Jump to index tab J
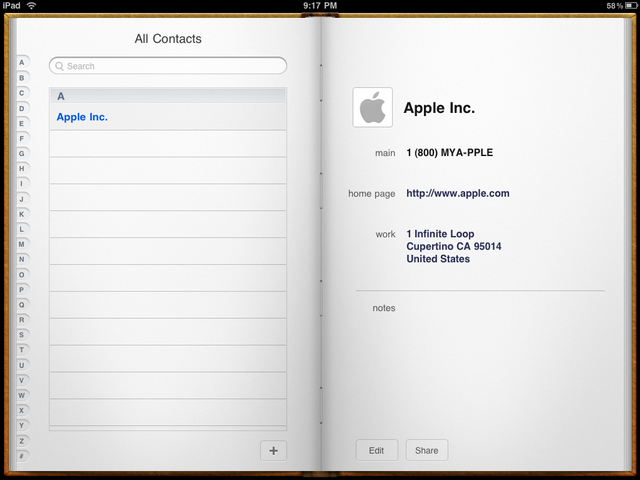Viewport: 640px width, 480px height. 22,199
